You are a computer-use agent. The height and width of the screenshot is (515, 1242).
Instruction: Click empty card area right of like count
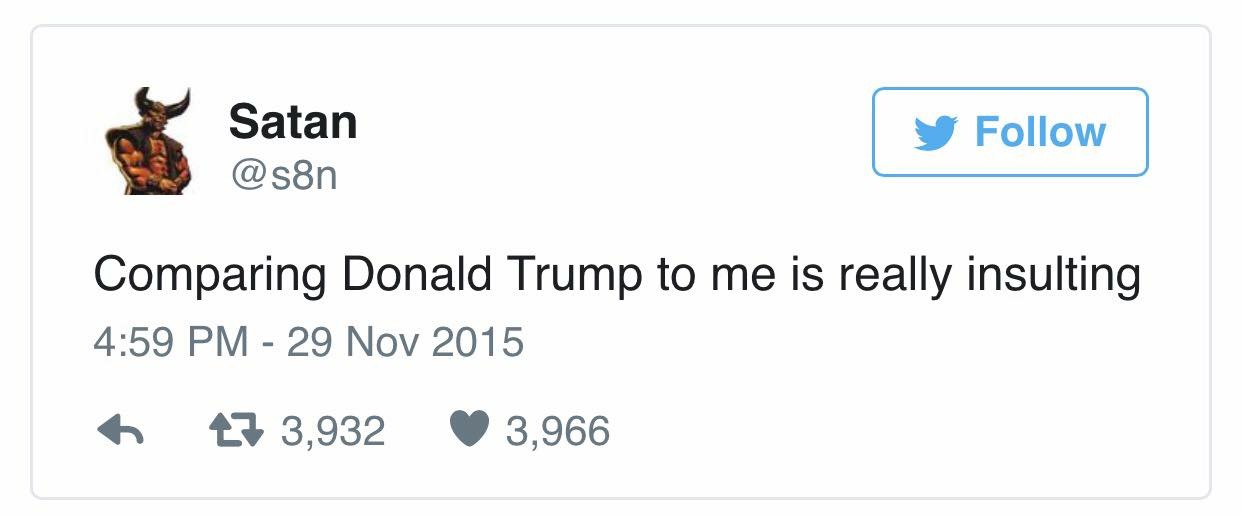(x=900, y=431)
